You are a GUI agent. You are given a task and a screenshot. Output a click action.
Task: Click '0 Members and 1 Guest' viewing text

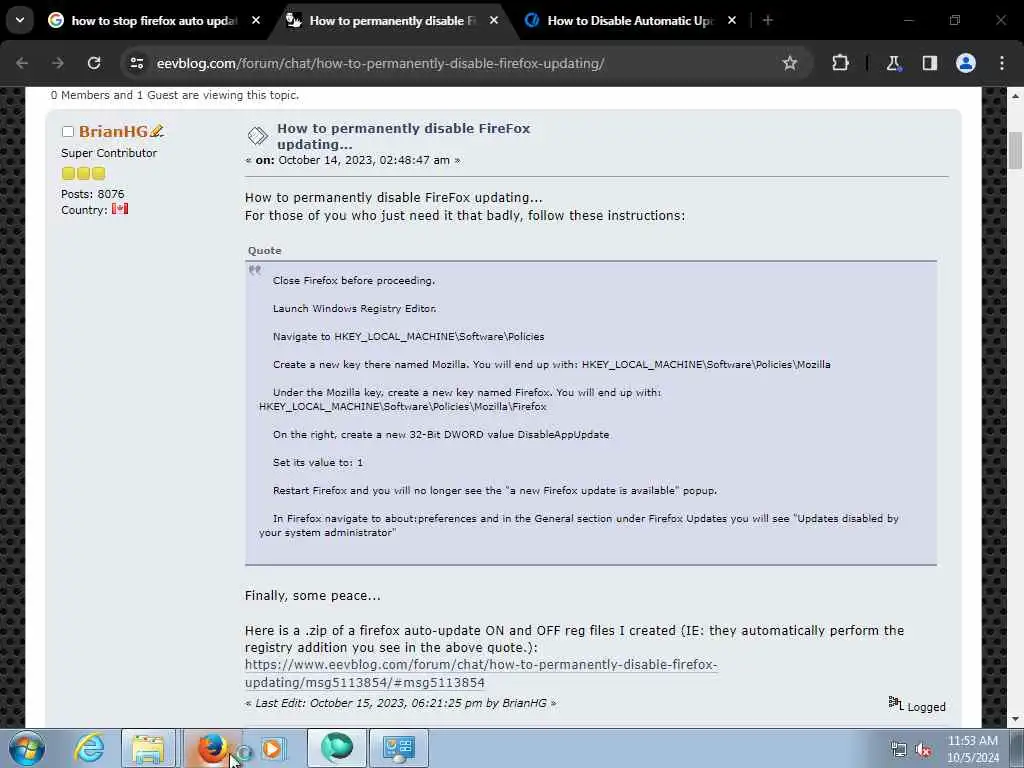[x=175, y=95]
